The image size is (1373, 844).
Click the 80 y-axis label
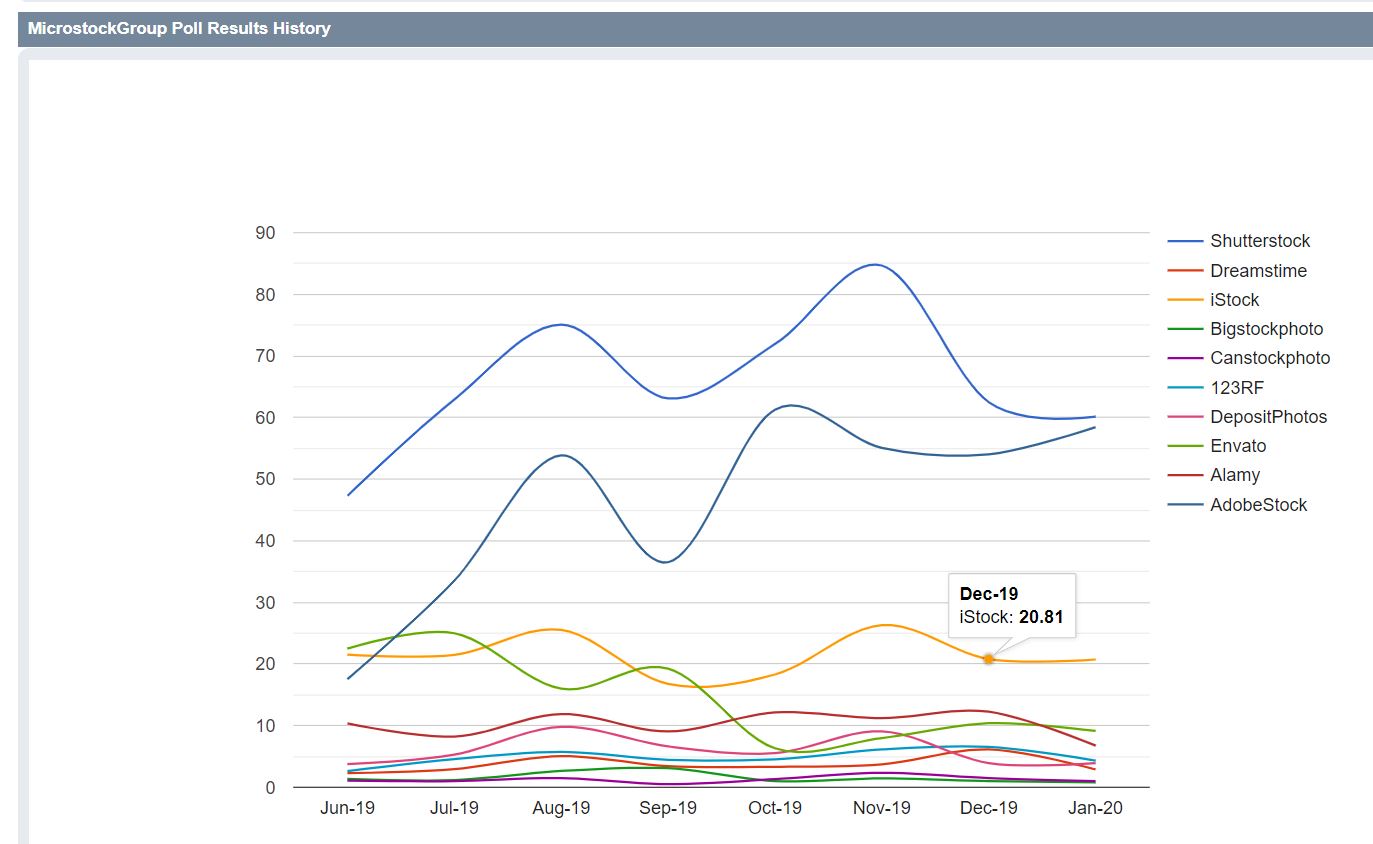click(266, 295)
